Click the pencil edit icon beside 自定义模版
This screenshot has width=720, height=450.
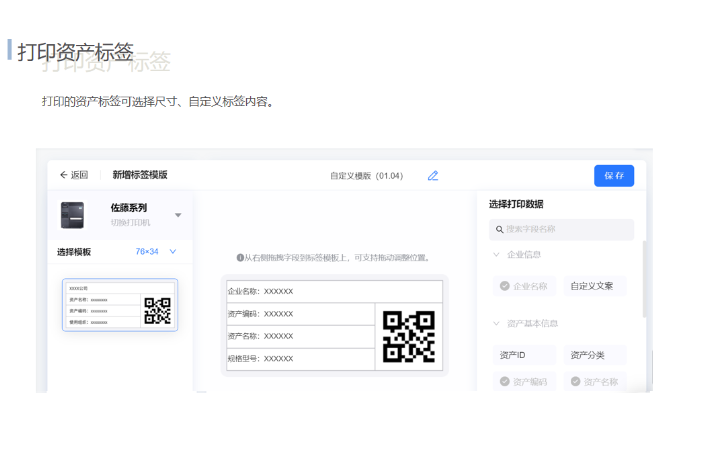433,176
